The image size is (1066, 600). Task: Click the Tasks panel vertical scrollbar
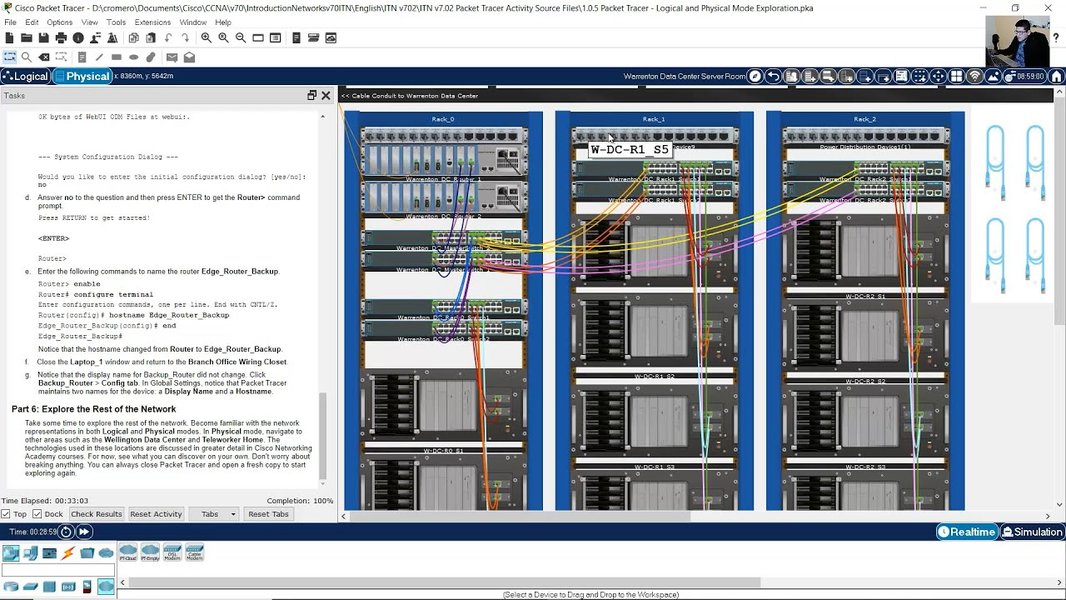tap(323, 436)
